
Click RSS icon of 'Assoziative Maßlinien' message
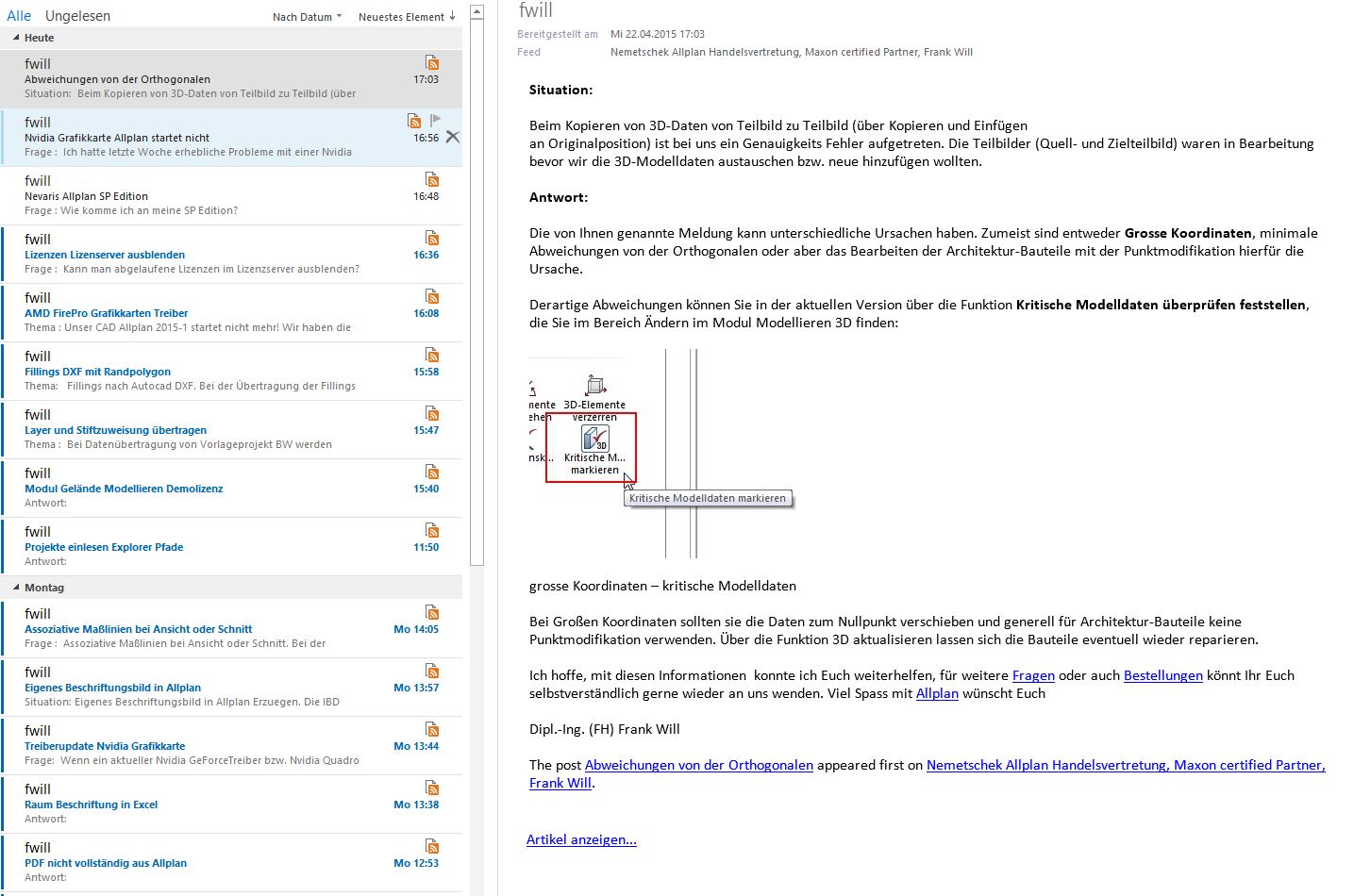pyautogui.click(x=432, y=612)
